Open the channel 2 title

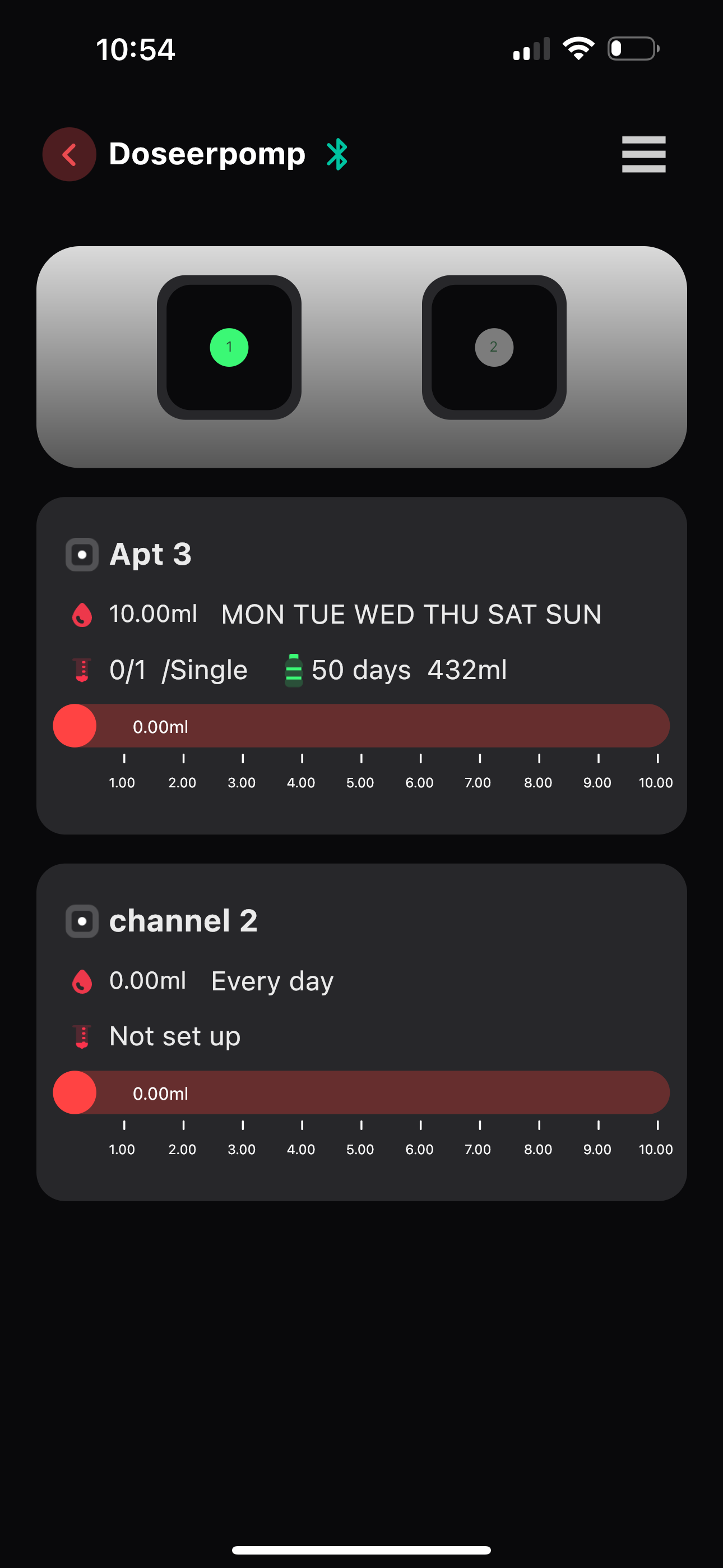click(183, 920)
